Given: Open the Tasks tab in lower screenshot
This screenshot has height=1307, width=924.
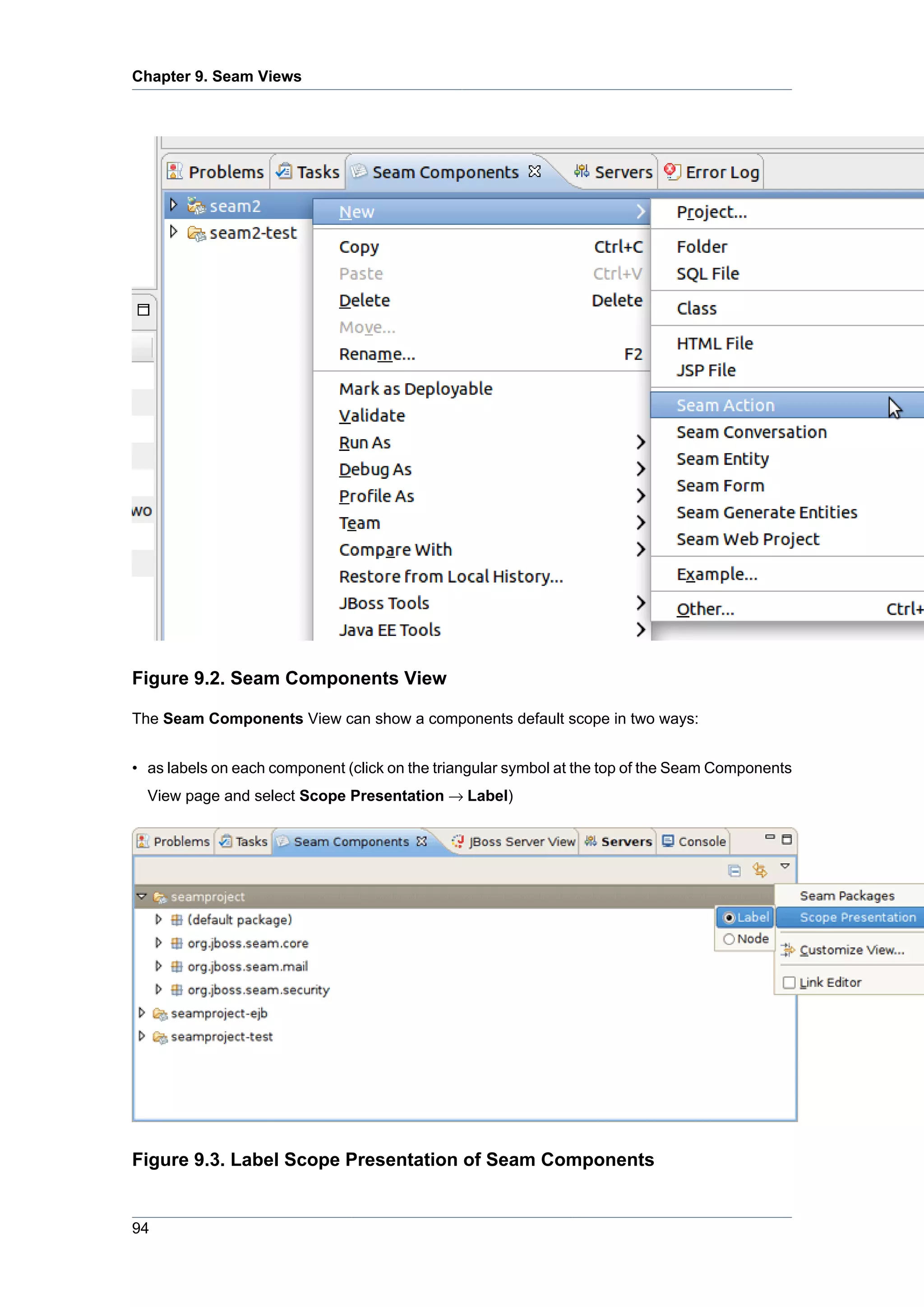Looking at the screenshot, I should click(x=244, y=841).
